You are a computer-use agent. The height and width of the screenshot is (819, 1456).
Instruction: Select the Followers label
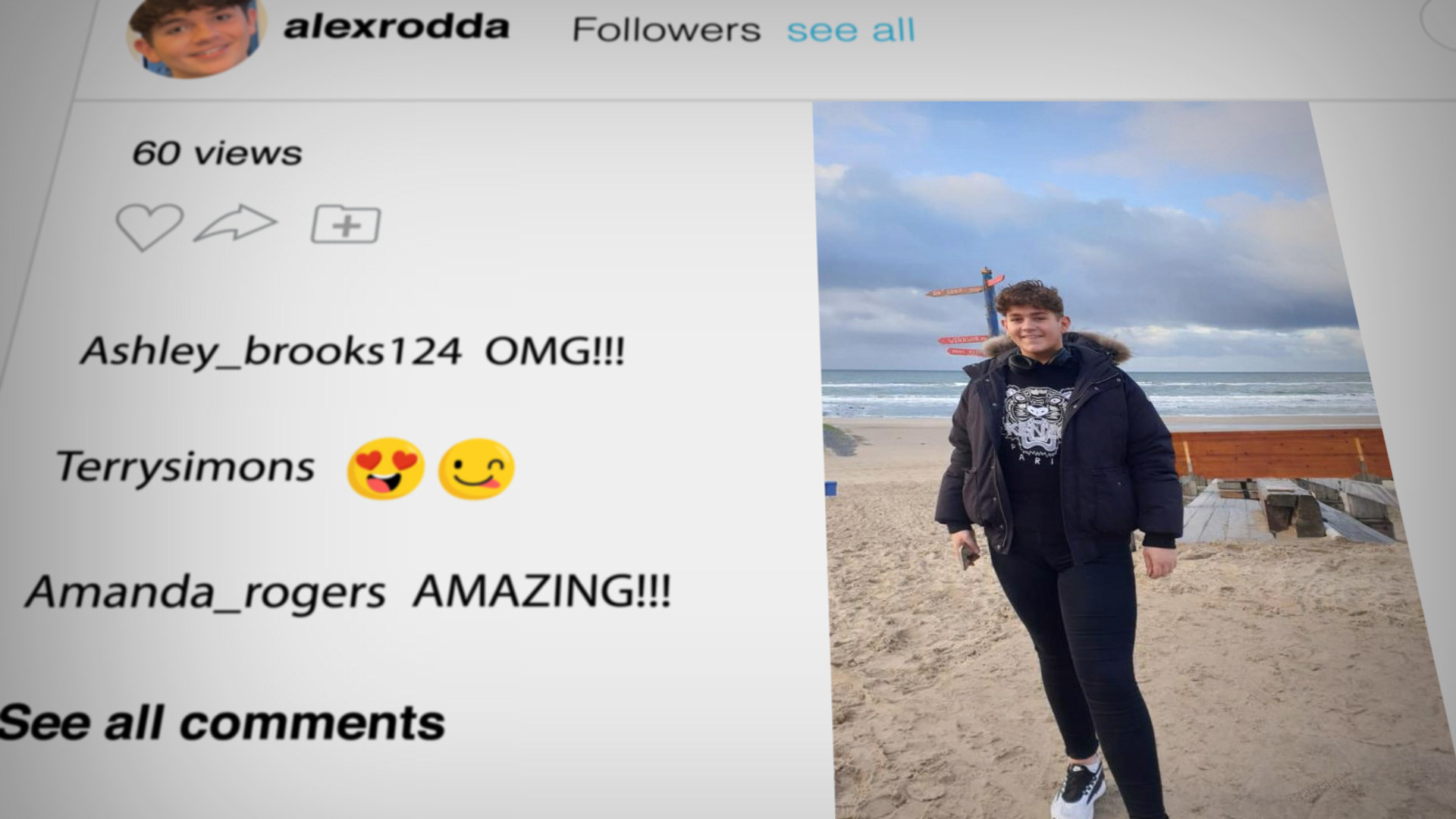coord(666,30)
